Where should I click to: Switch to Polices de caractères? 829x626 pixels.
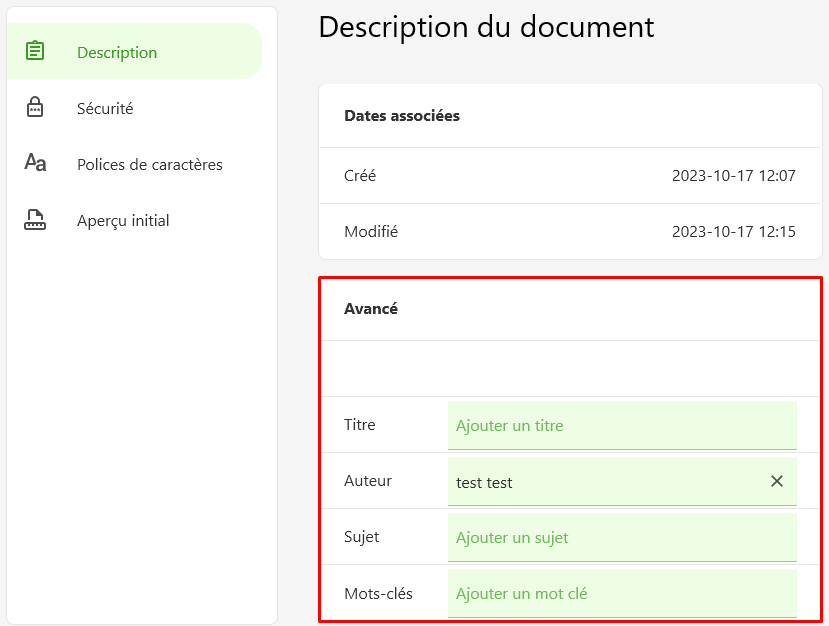coord(134,163)
